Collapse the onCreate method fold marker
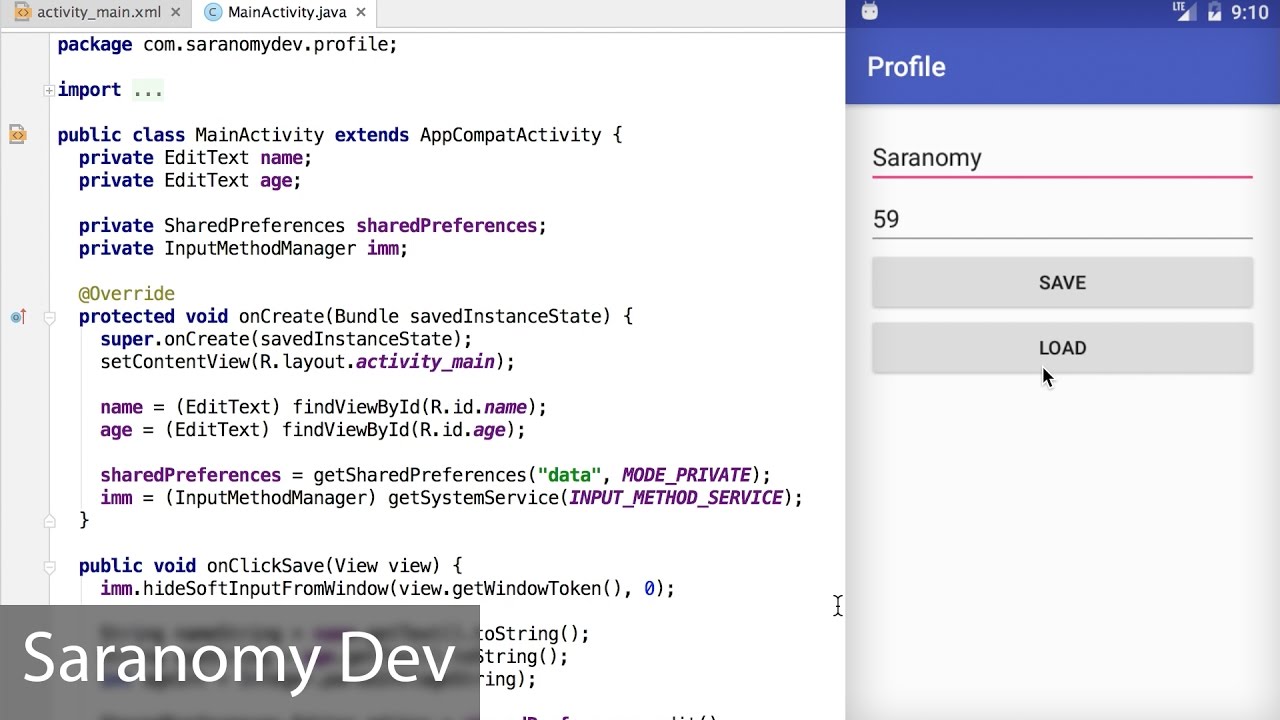The width and height of the screenshot is (1280, 720). tap(49, 317)
